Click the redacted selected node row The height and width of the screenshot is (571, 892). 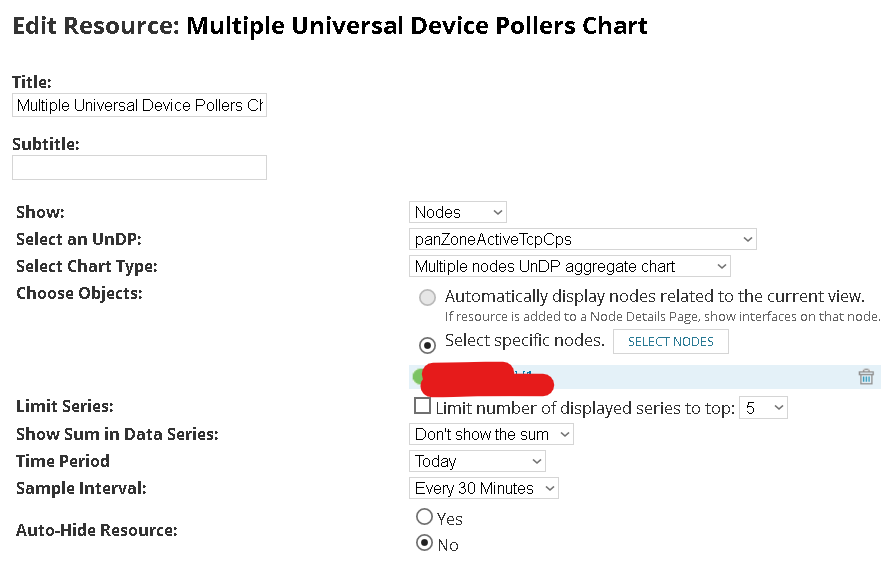click(x=640, y=377)
